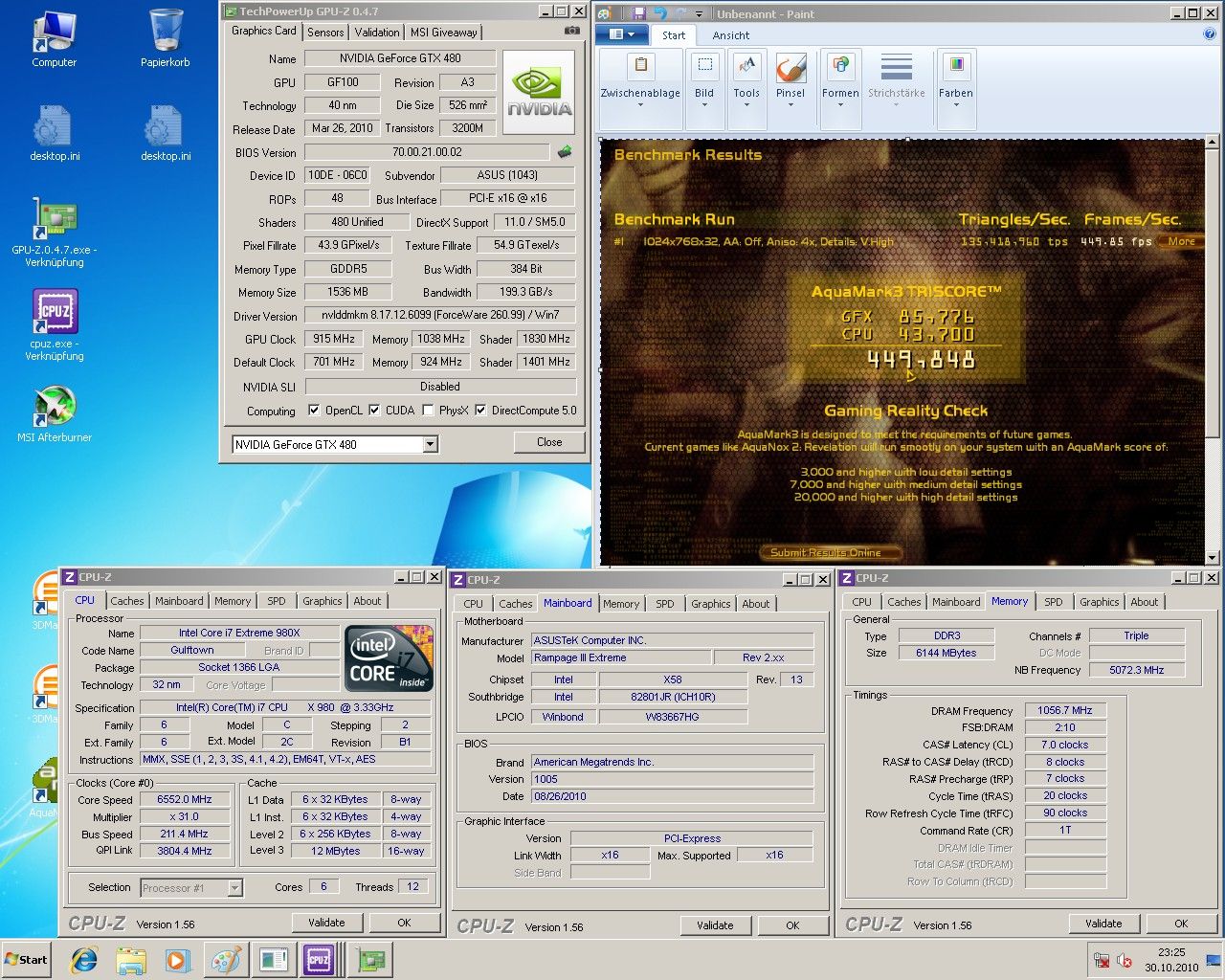Click Validate in the left CPU-Z window
Viewport: 1225px width, 980px height.
click(326, 923)
